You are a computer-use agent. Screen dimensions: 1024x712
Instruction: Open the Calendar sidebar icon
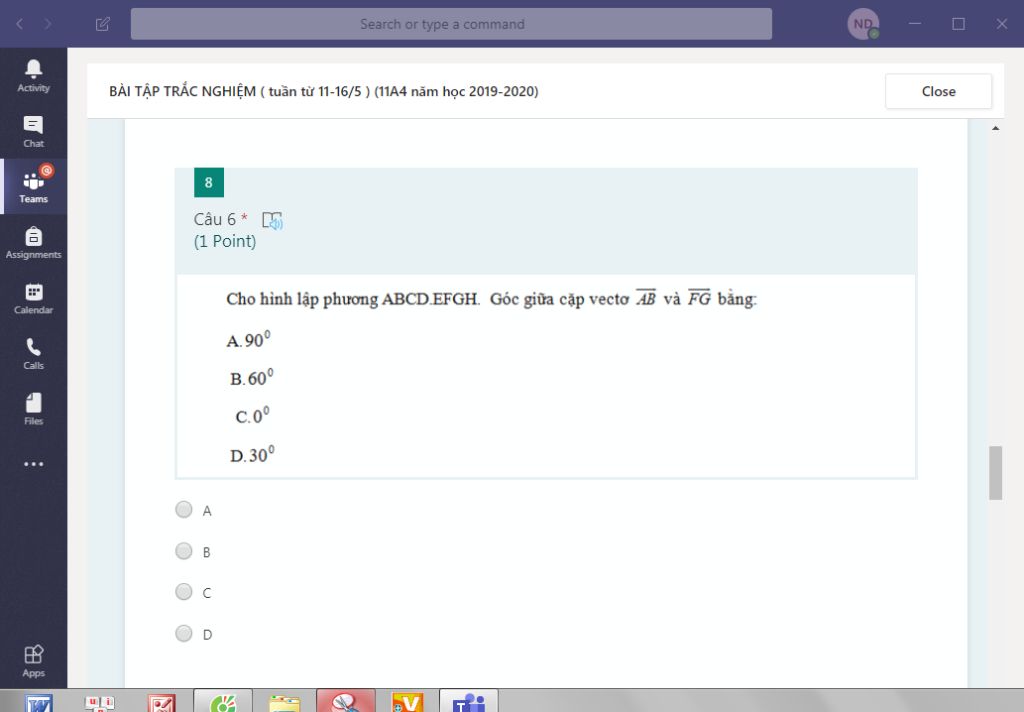[x=33, y=298]
